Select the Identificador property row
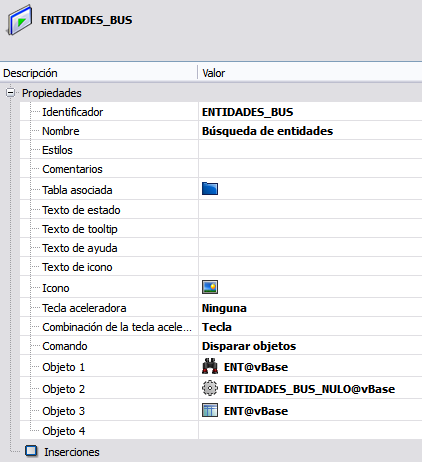 (x=221, y=112)
